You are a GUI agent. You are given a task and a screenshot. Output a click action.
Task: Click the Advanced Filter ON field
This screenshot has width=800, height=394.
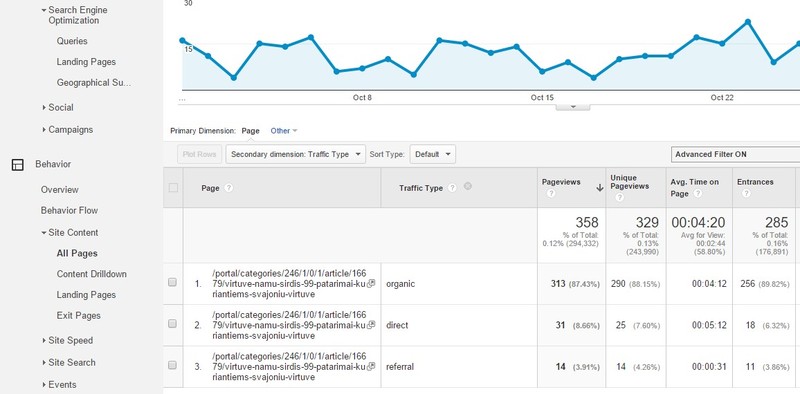click(x=735, y=154)
